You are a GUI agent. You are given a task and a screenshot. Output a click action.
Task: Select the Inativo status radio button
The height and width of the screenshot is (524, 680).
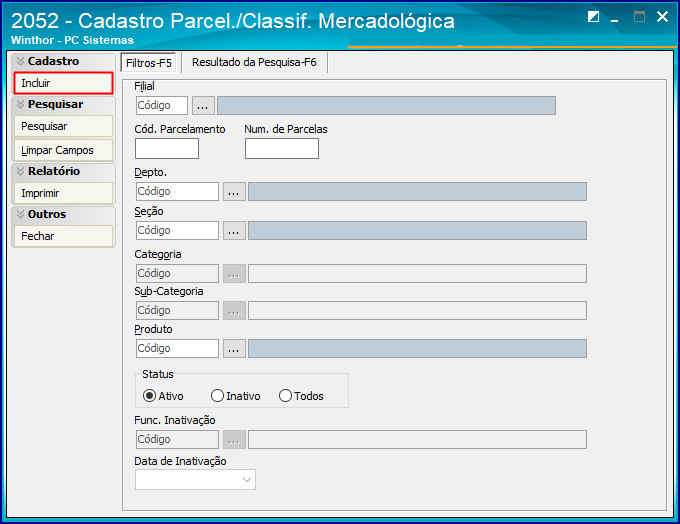click(217, 396)
